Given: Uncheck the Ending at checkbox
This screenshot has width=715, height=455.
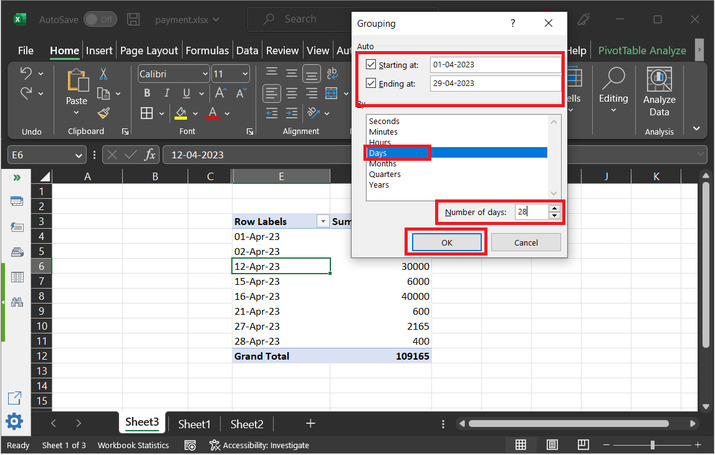Looking at the screenshot, I should click(372, 84).
